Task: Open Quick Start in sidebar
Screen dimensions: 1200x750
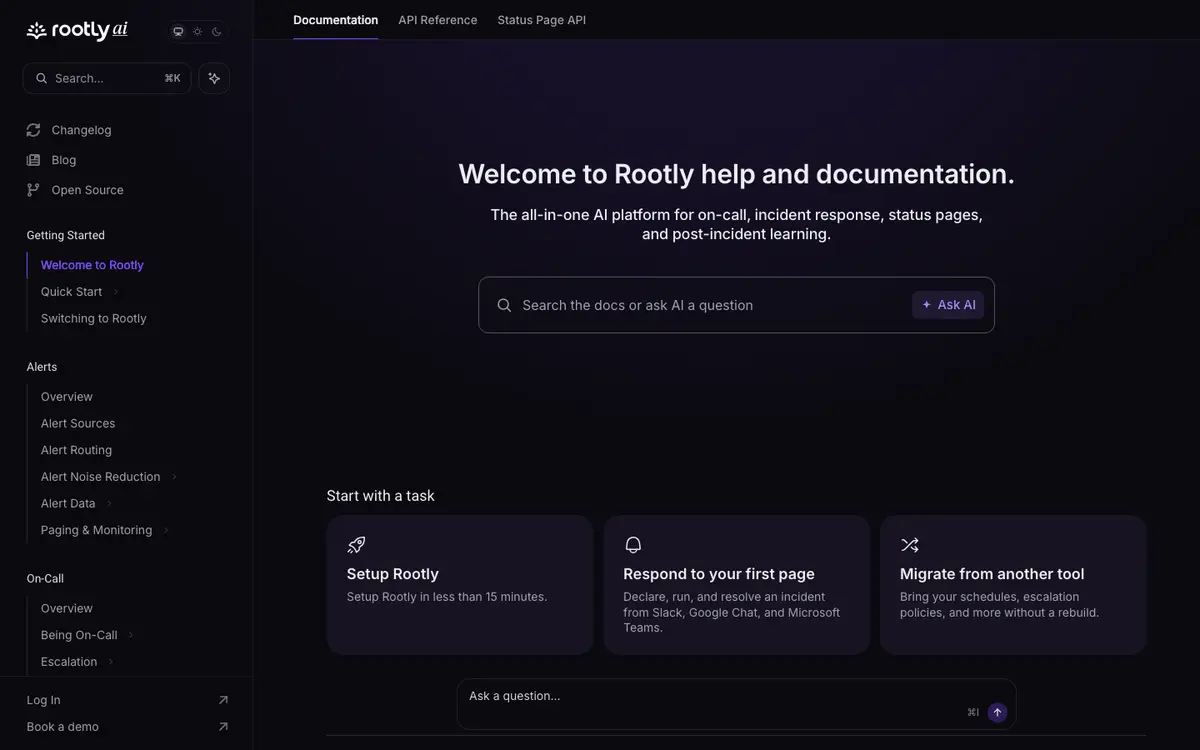Action: pos(71,292)
